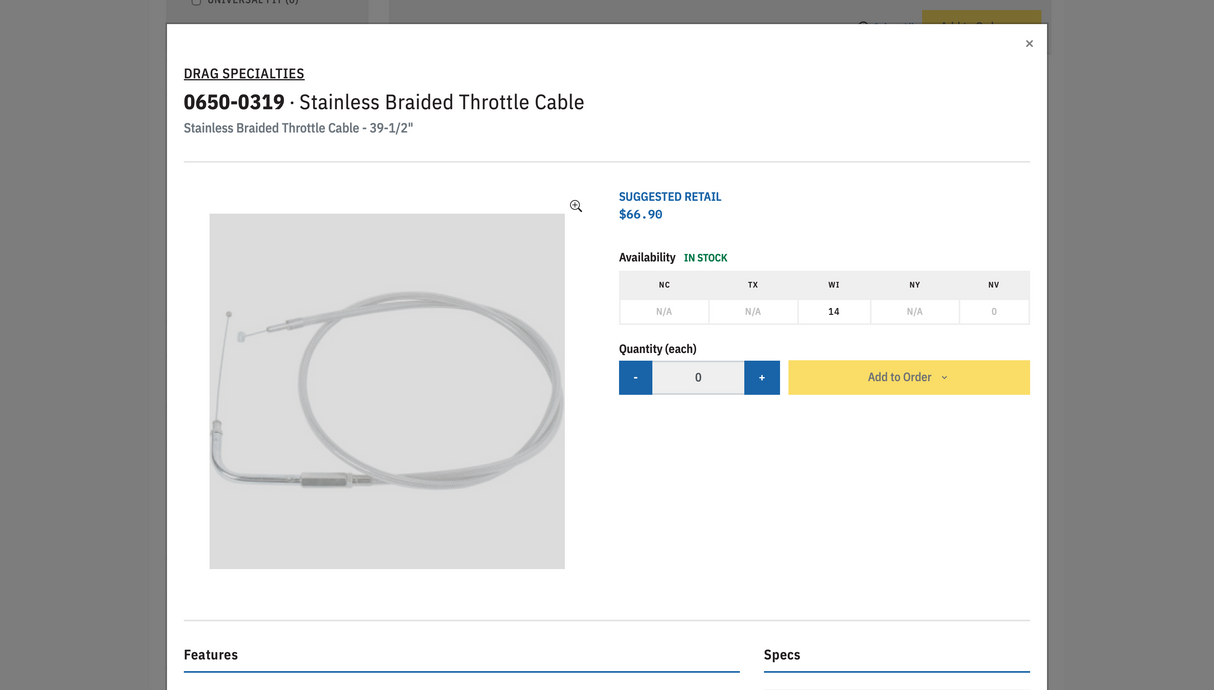Image resolution: width=1214 pixels, height=690 pixels.
Task: Increase quantity with the plus button
Action: click(762, 377)
